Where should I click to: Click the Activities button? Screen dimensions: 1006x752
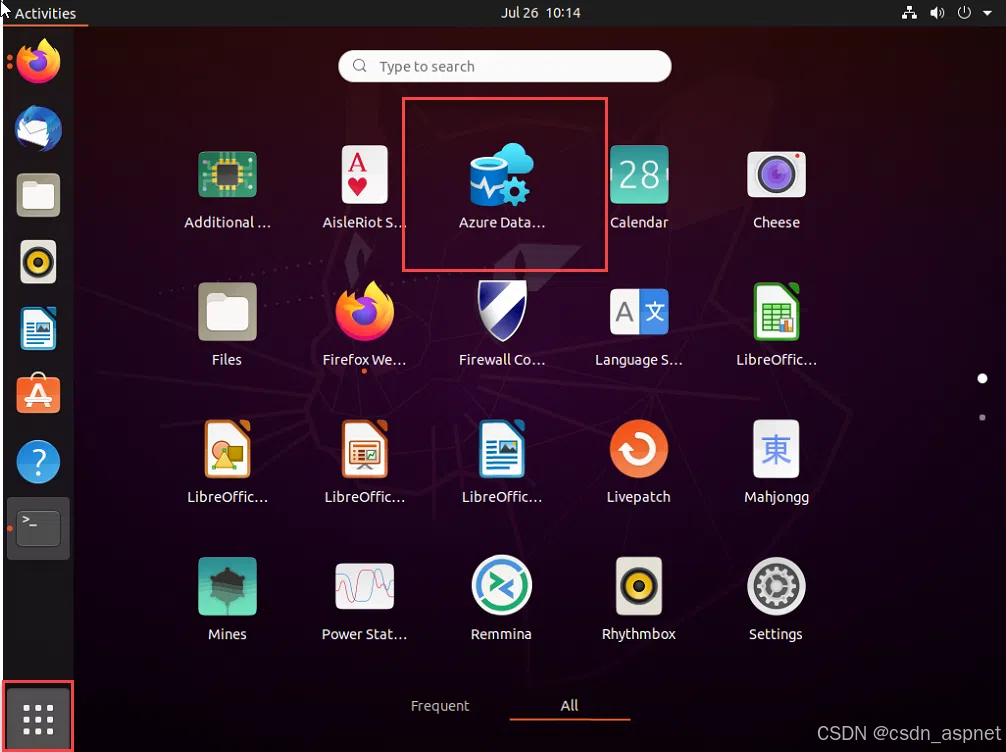[45, 13]
